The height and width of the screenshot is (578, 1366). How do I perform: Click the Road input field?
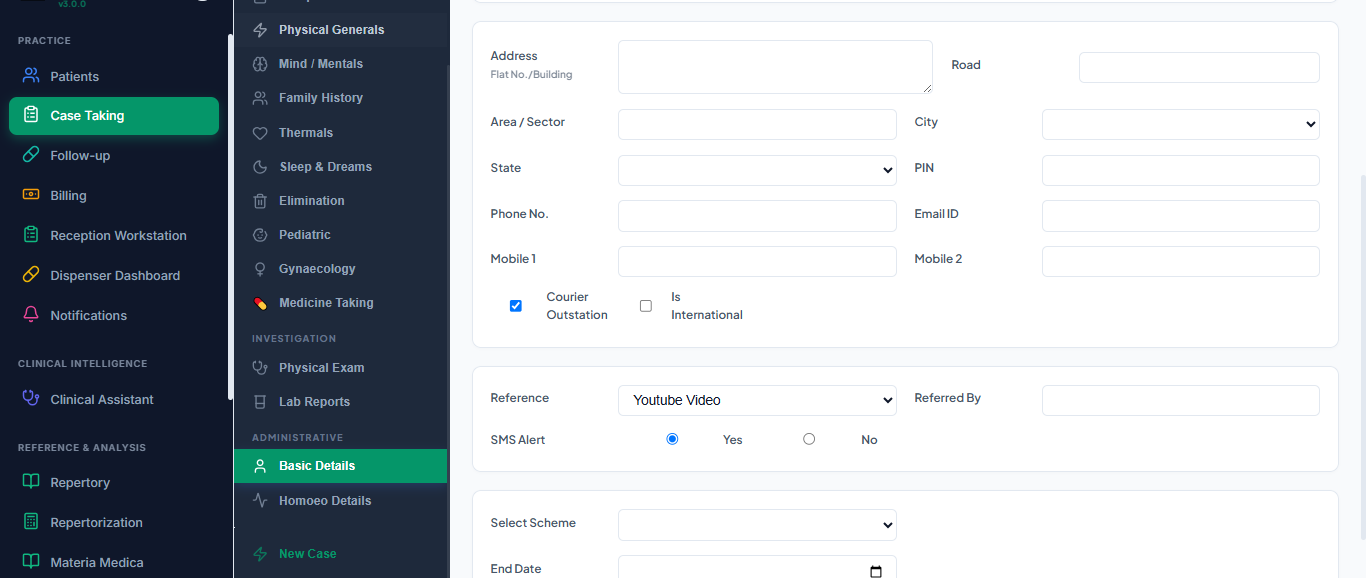(x=1199, y=67)
